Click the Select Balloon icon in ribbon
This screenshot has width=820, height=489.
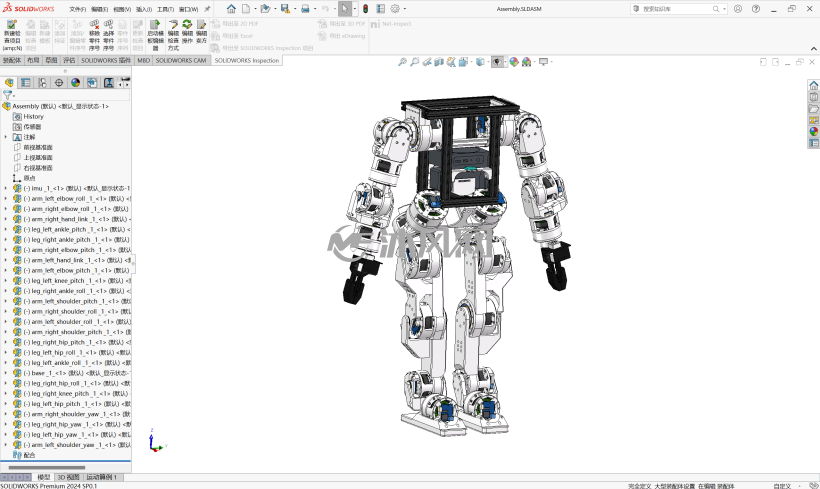tap(108, 25)
